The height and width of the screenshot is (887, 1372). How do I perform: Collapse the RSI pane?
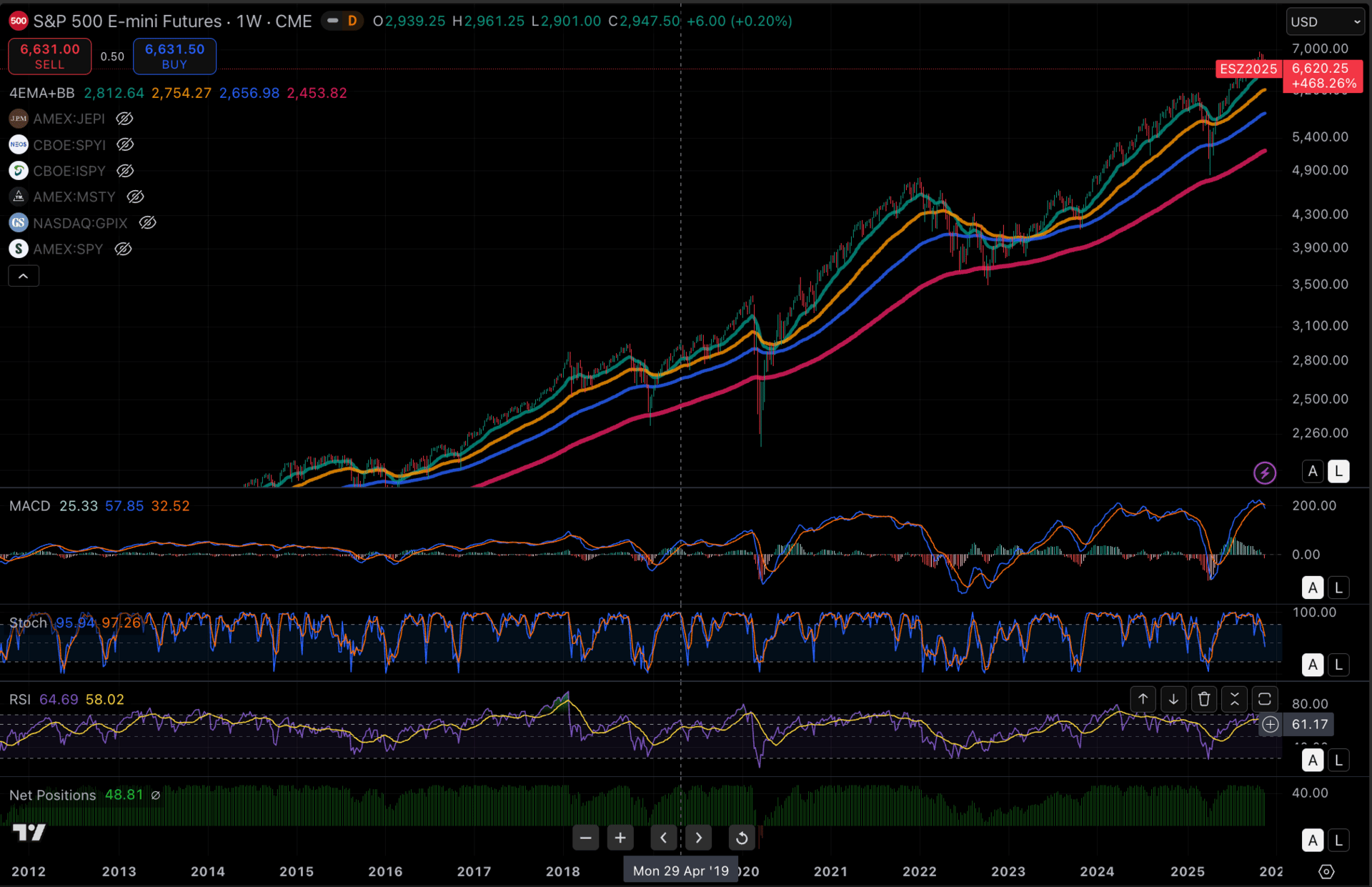1234,699
